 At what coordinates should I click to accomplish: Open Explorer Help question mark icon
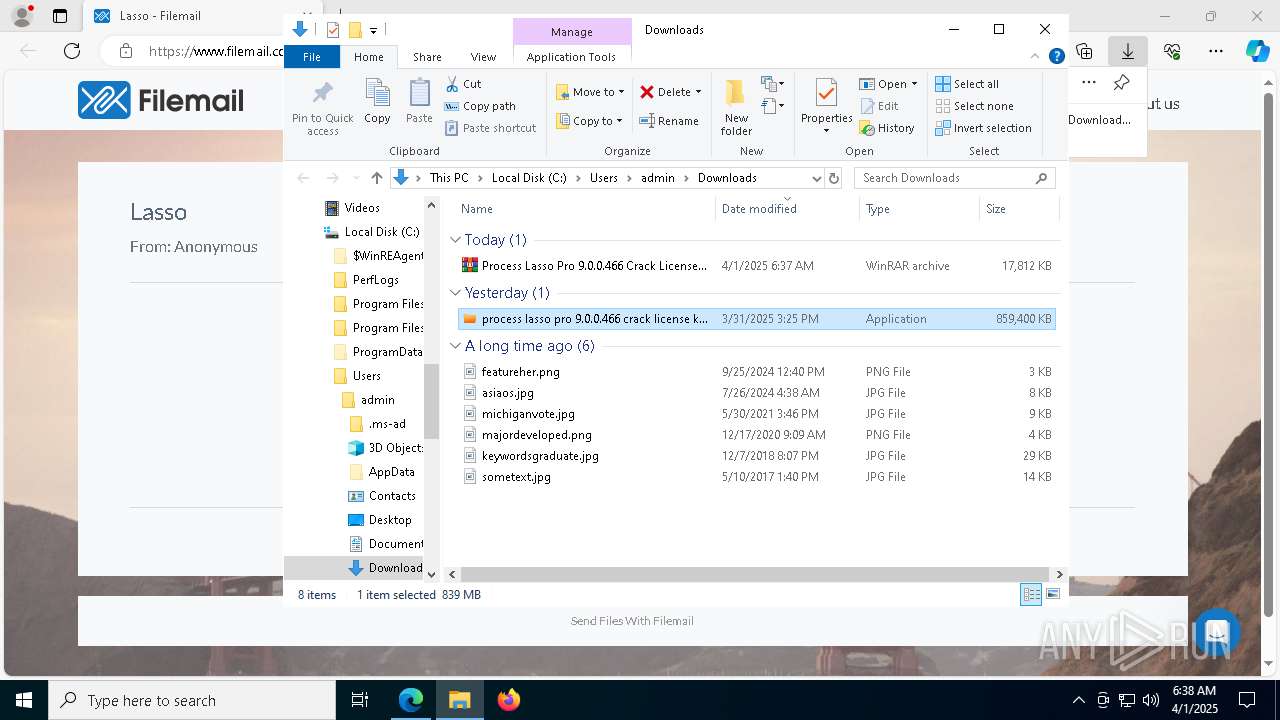[1056, 57]
